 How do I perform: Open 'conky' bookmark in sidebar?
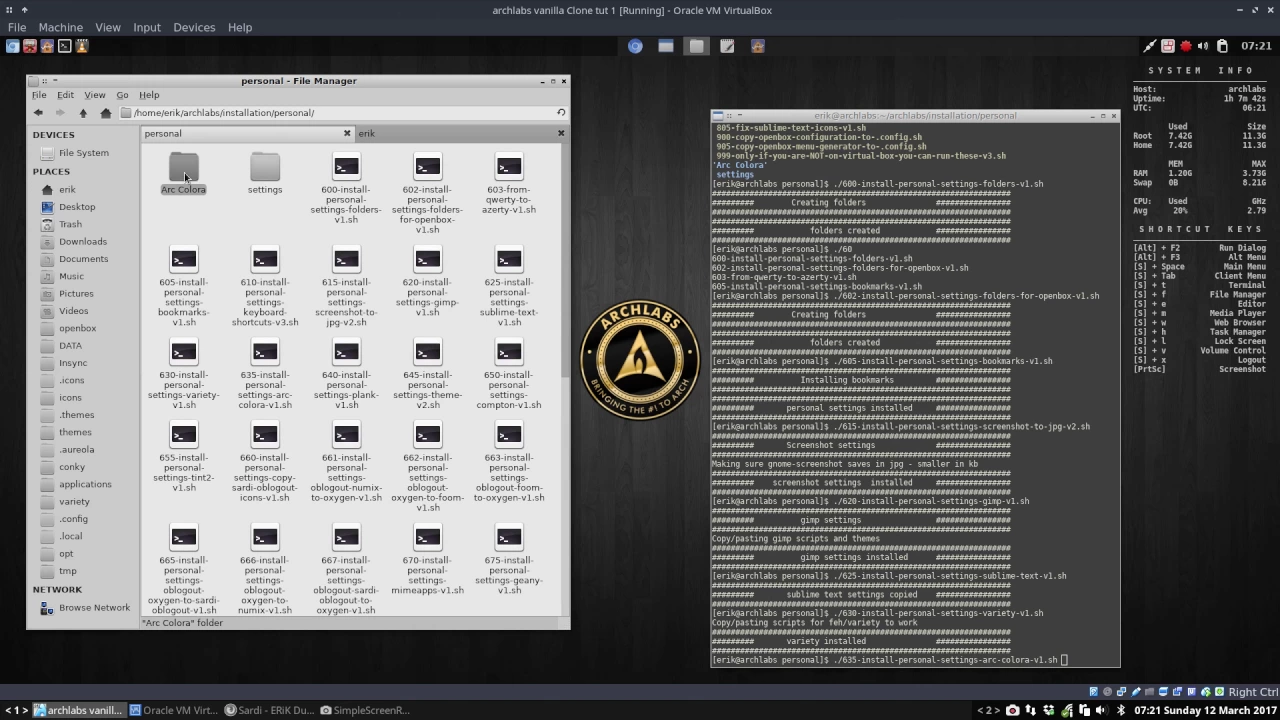(72, 467)
